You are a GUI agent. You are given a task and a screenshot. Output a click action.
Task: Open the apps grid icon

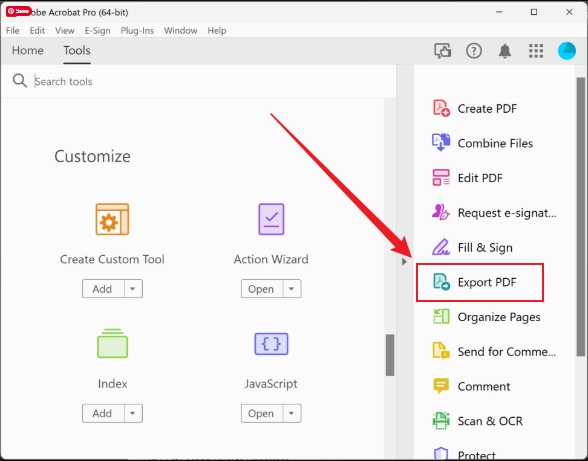[x=536, y=51]
